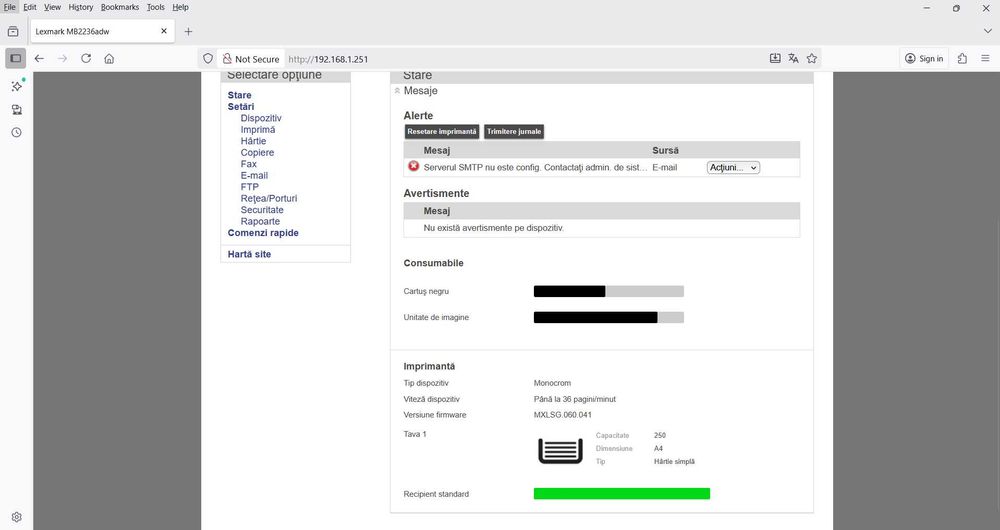Open Imprimă settings
Screen dimensions: 1000x530
(x=258, y=129)
